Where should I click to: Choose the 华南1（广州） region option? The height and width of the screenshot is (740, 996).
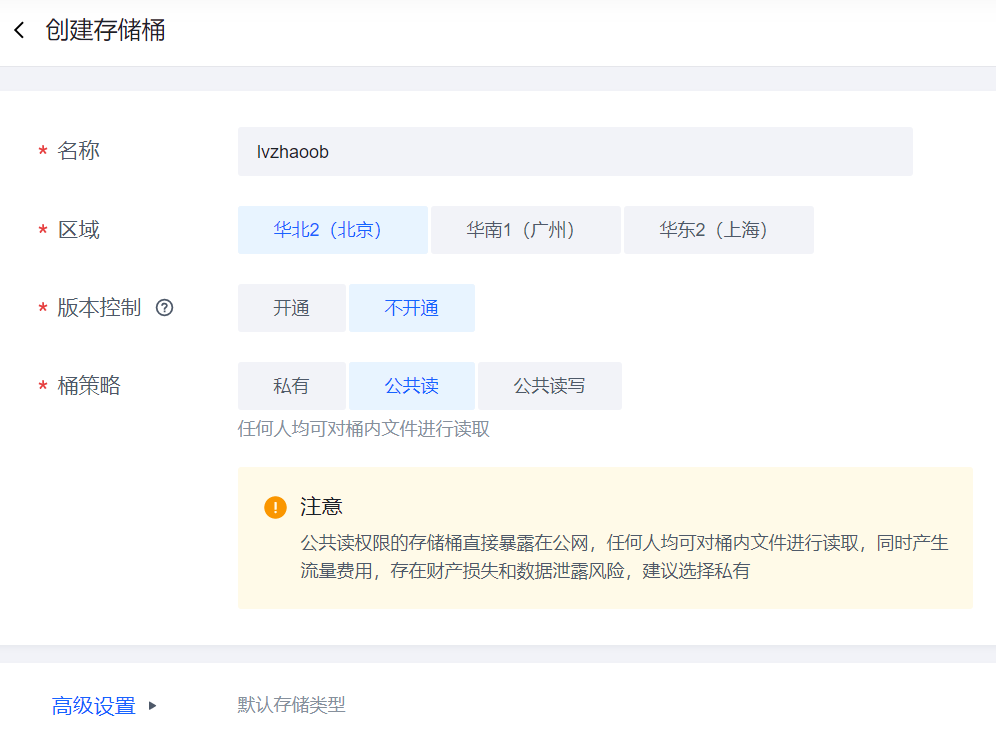pos(525,230)
